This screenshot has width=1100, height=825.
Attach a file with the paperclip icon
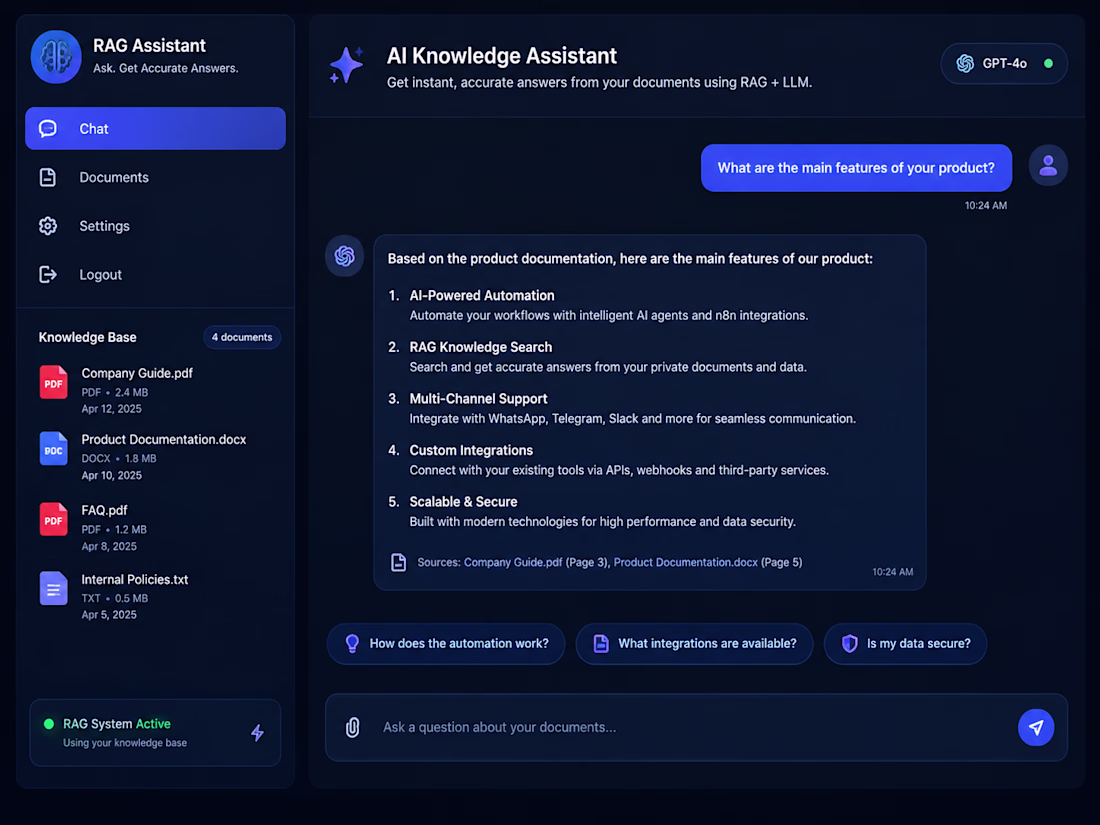click(353, 727)
